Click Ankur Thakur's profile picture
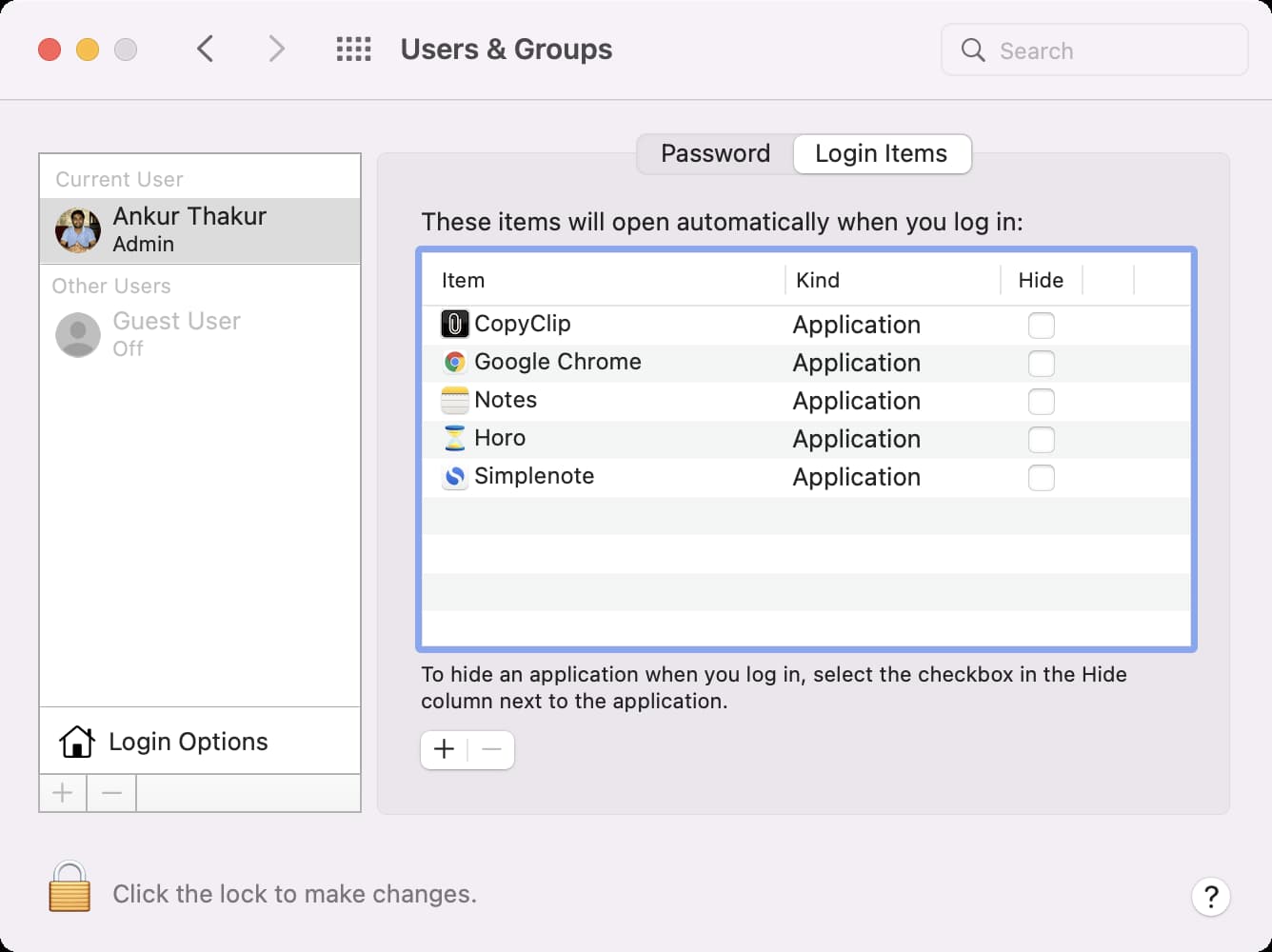The image size is (1272, 952). (78, 230)
